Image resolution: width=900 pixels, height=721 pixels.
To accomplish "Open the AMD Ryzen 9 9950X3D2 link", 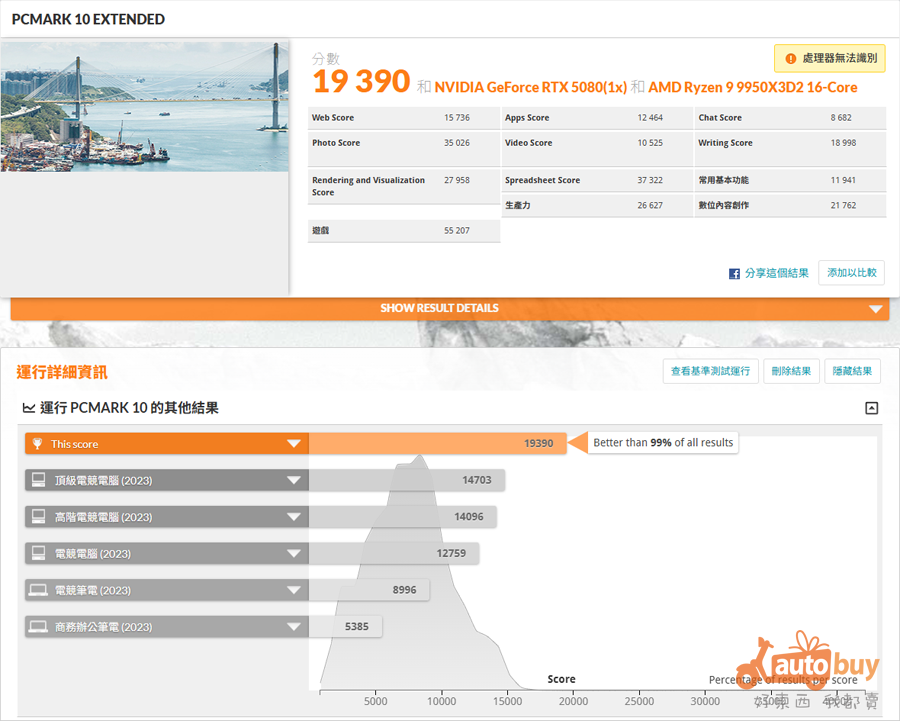I will click(752, 87).
